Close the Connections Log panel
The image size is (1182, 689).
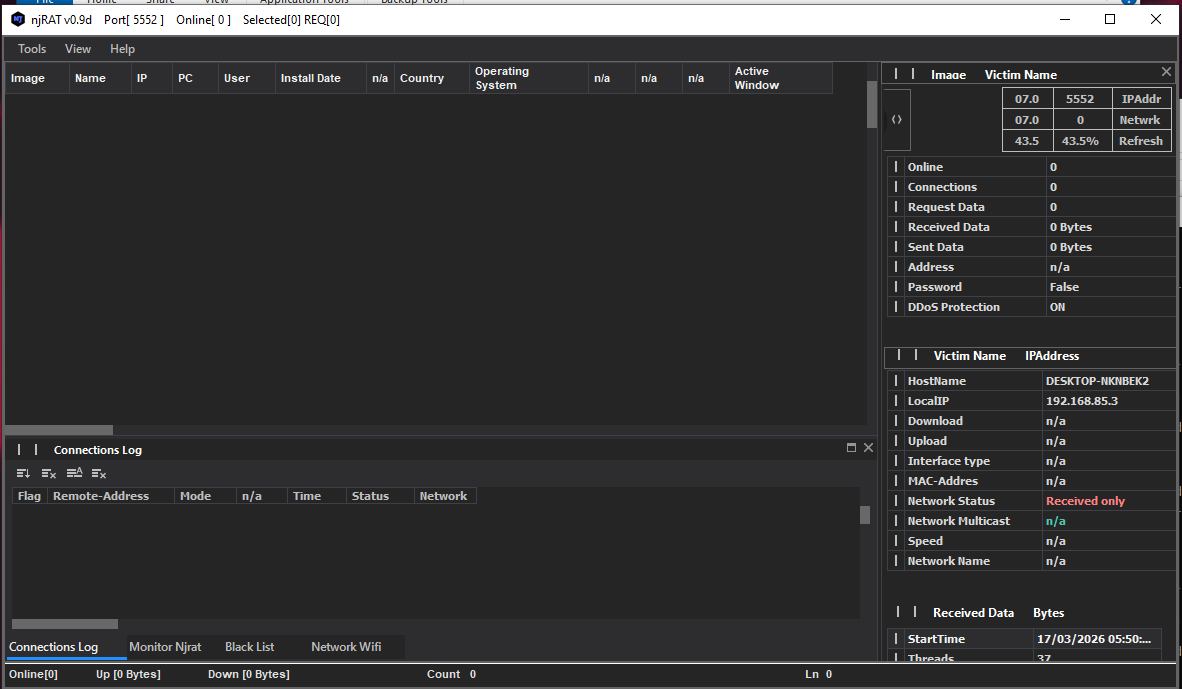point(868,448)
